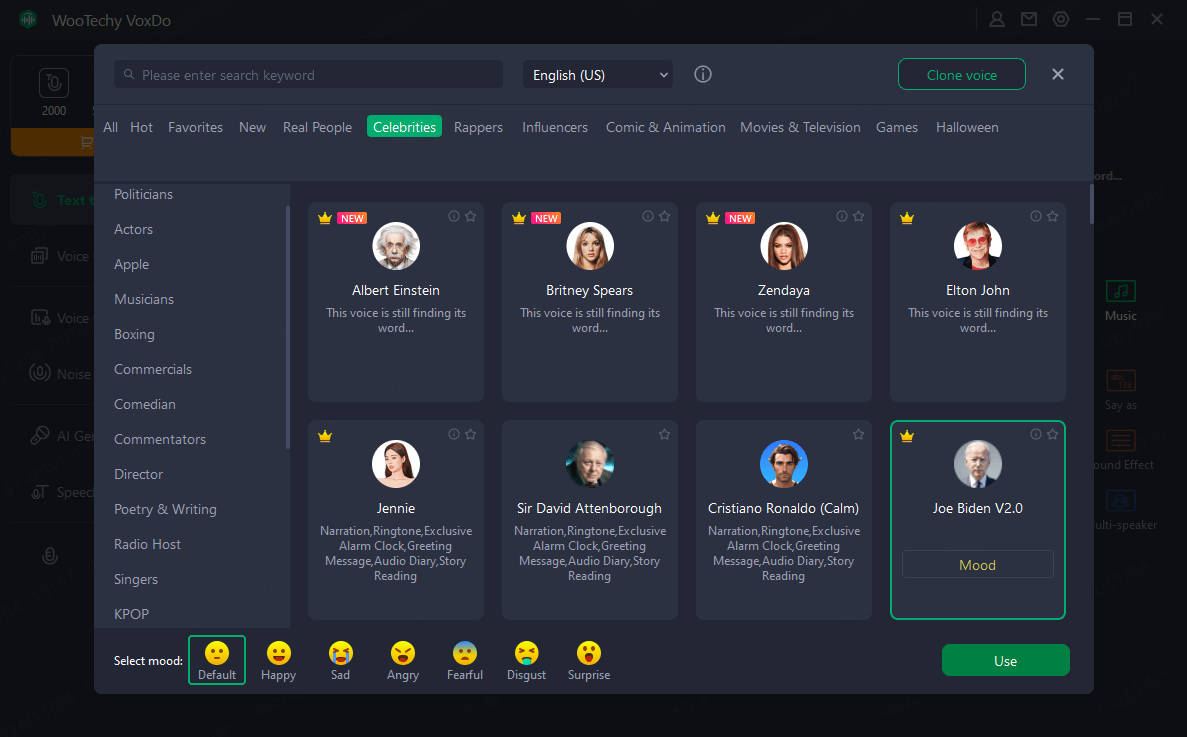Click the info icon beside the language dropdown
This screenshot has height=737, width=1187.
coord(702,74)
